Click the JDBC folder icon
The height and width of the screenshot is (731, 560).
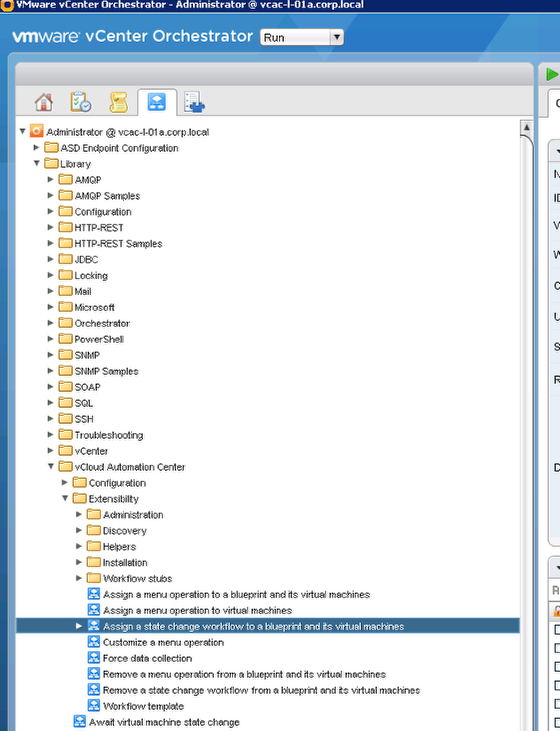click(65, 259)
